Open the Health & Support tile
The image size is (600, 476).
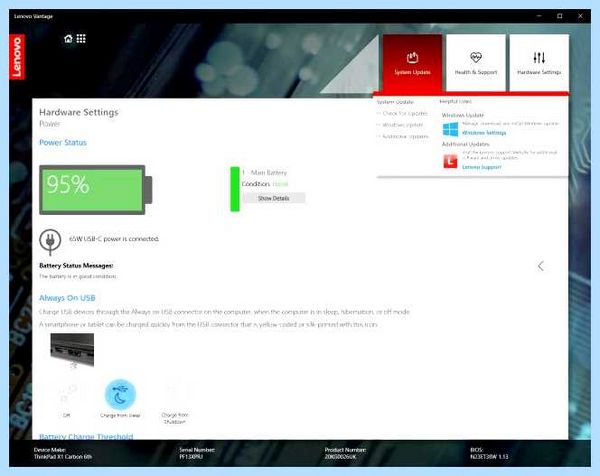pyautogui.click(x=476, y=63)
